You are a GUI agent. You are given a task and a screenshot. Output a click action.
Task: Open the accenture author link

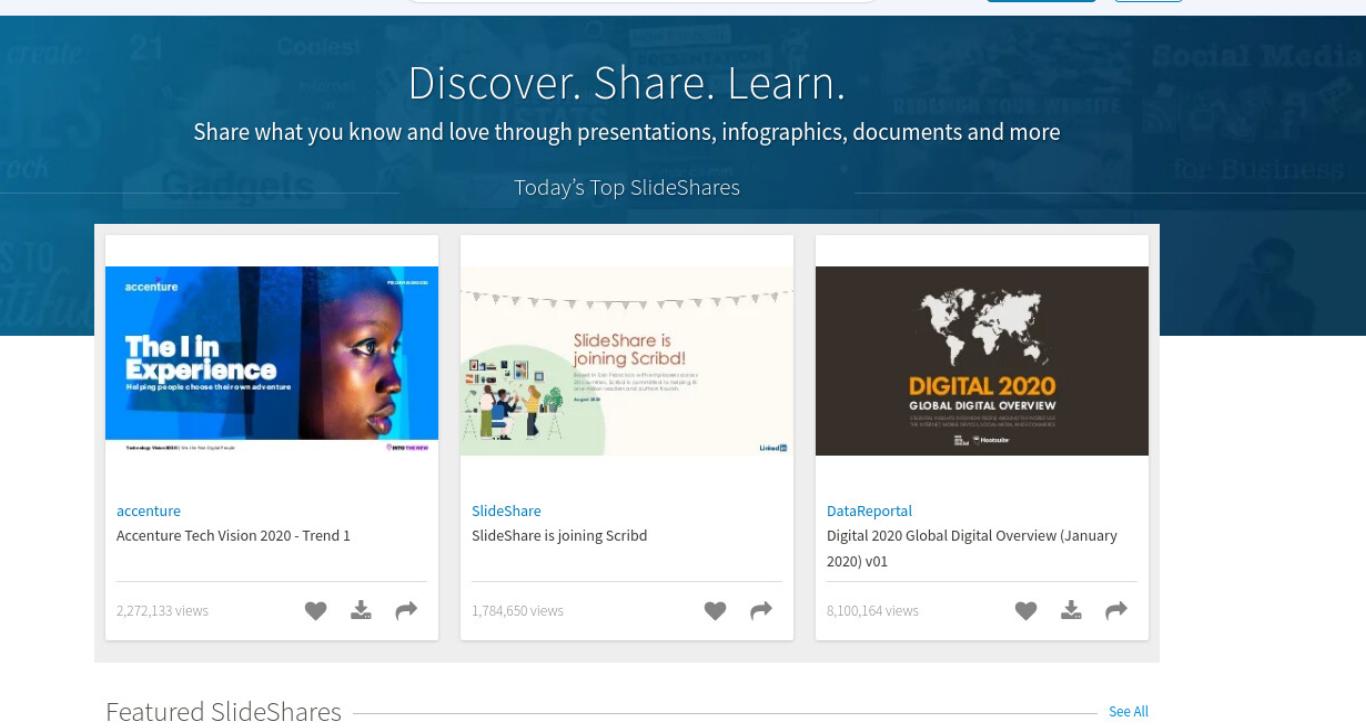point(148,511)
